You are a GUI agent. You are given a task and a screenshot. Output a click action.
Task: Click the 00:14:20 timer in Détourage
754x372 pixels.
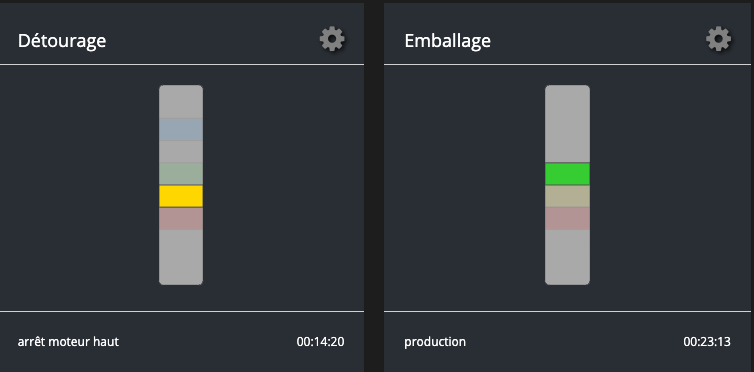click(x=320, y=342)
